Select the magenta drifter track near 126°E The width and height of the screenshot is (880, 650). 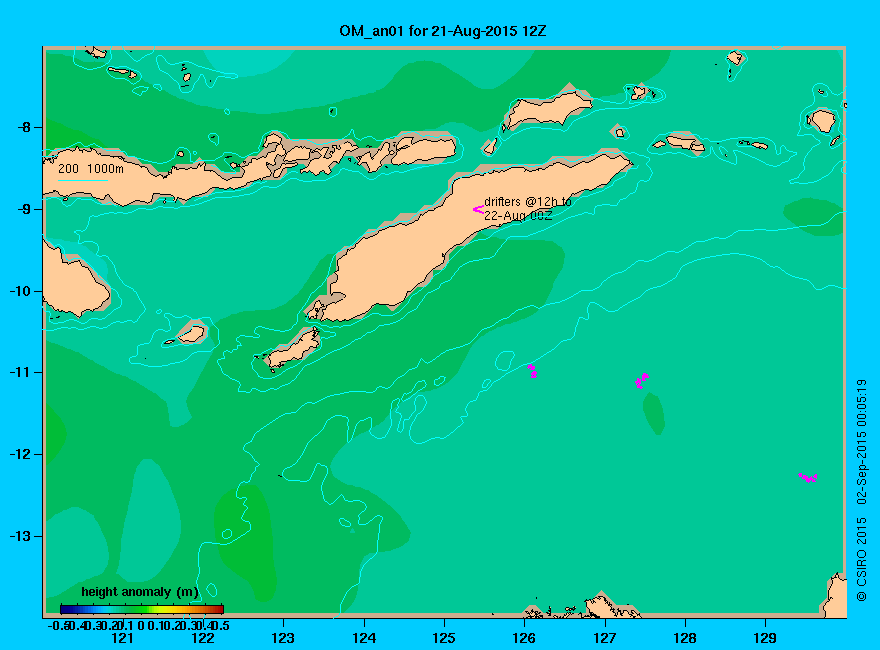(533, 370)
